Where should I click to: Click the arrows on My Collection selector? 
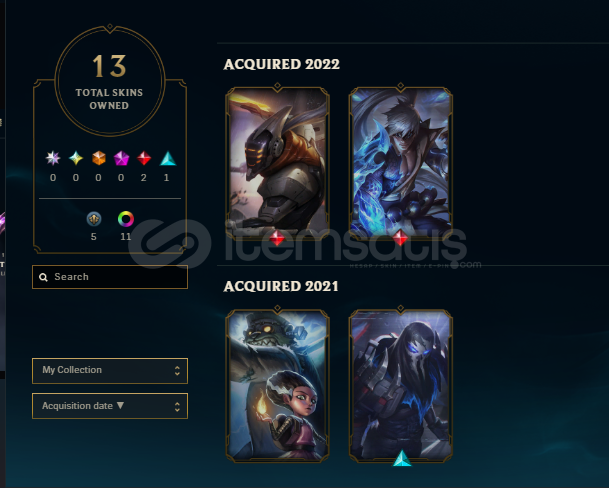coord(177,371)
